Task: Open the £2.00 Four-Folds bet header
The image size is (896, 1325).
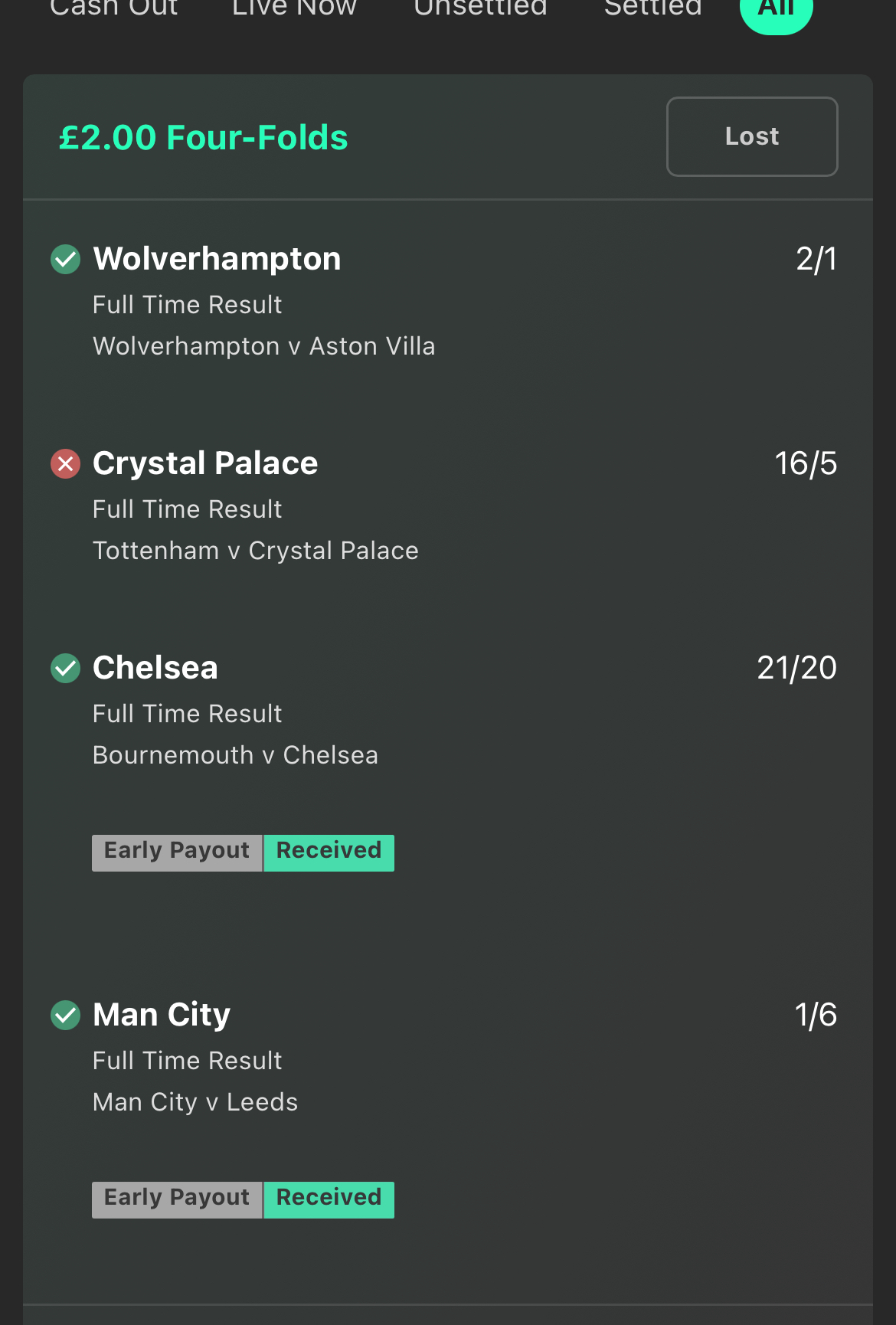Action: point(204,138)
